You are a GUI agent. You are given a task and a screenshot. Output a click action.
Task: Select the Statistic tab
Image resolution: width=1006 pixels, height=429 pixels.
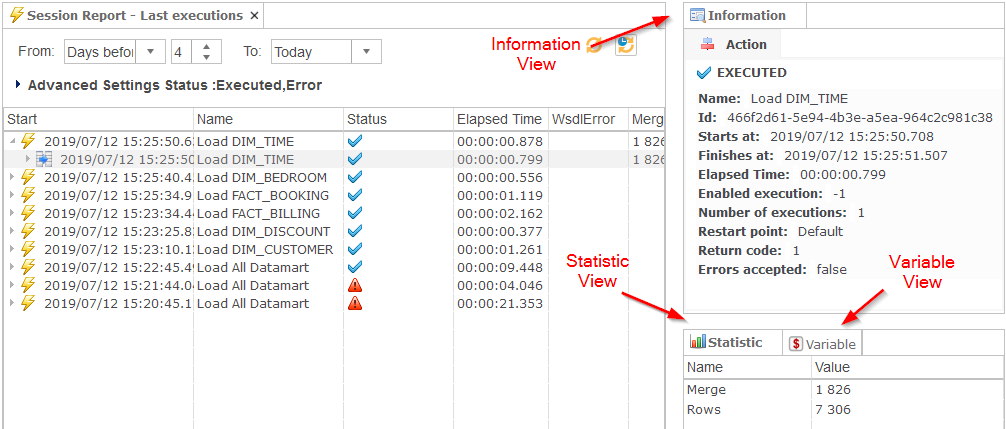click(726, 343)
